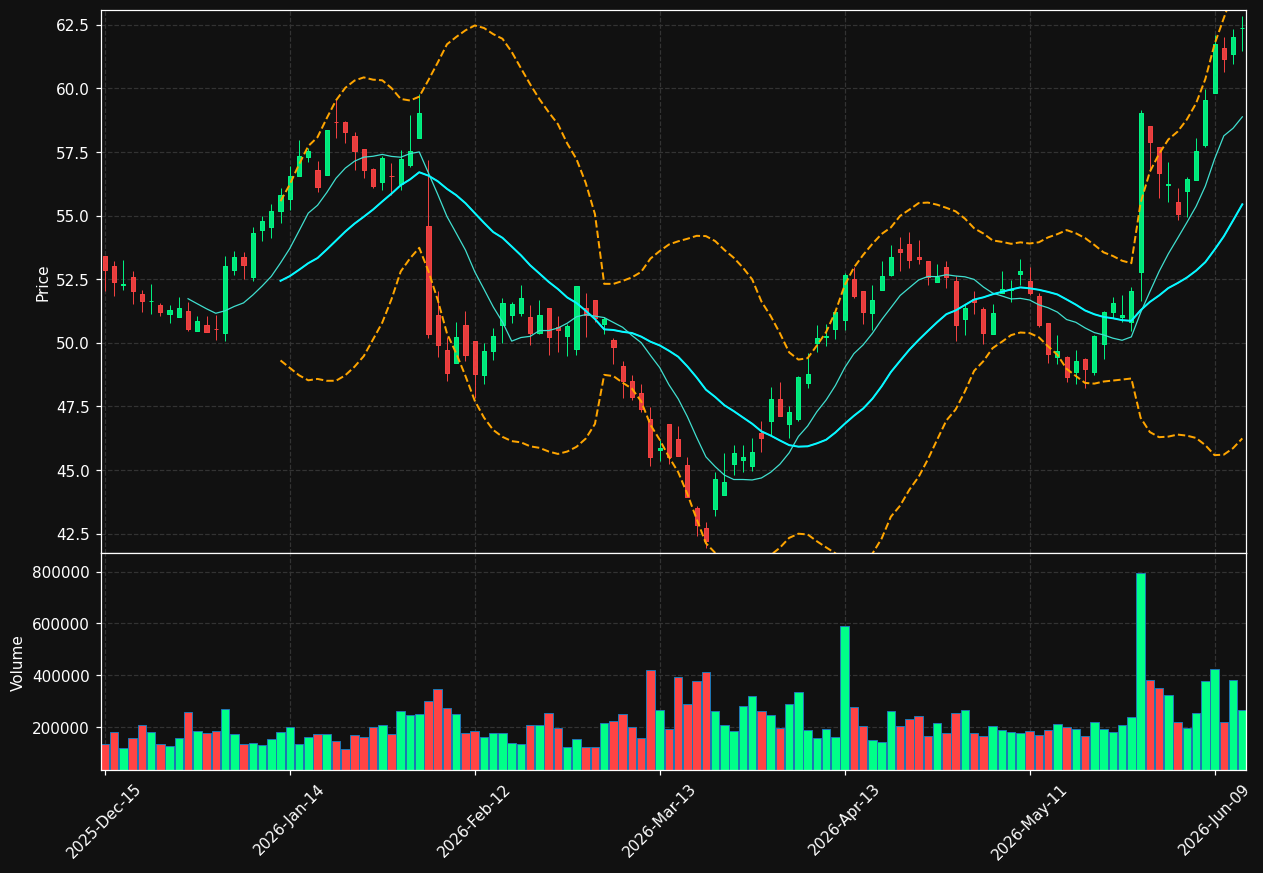Click the 2026-Mar-13 date label
Screen dimensions: 1263x873
point(660,822)
